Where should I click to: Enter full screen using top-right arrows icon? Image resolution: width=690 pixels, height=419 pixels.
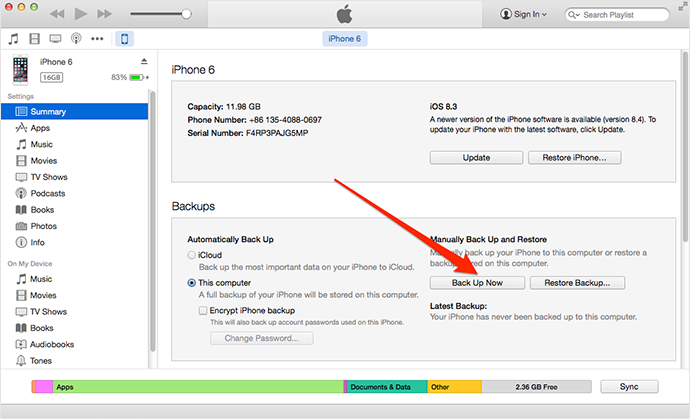(683, 6)
